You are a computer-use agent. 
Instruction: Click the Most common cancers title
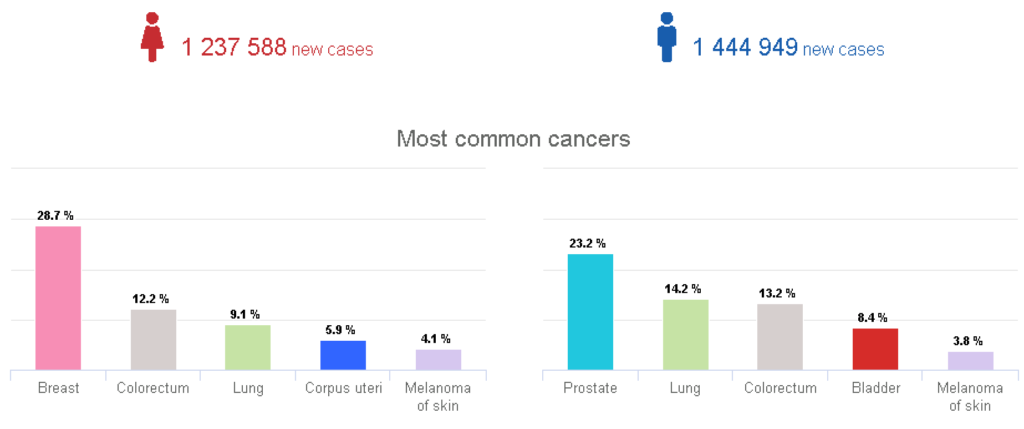pos(513,139)
